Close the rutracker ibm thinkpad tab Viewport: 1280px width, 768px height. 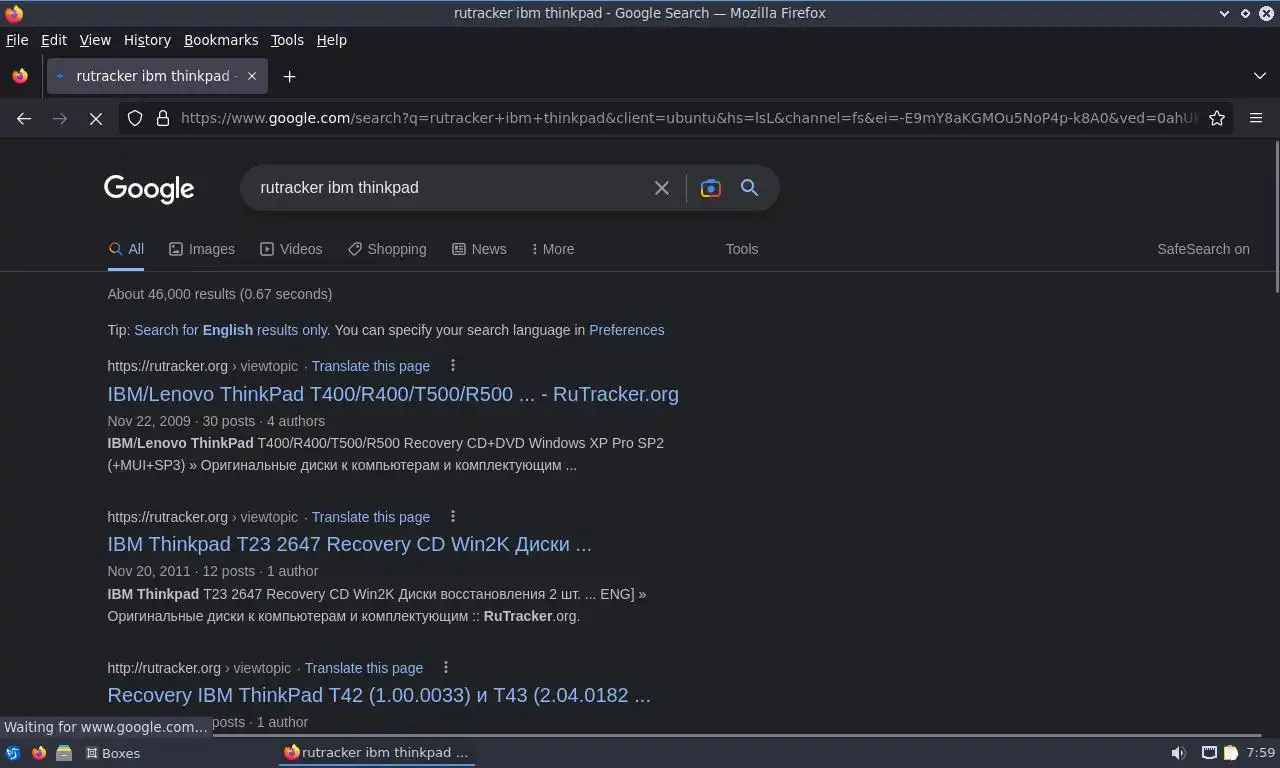tap(252, 76)
